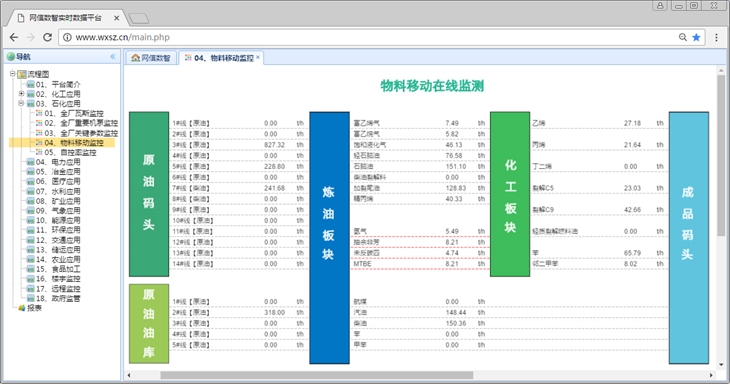Image resolution: width=730 pixels, height=384 pixels.
Task: Click the zoom magnifier icon in address bar
Action: point(683,37)
